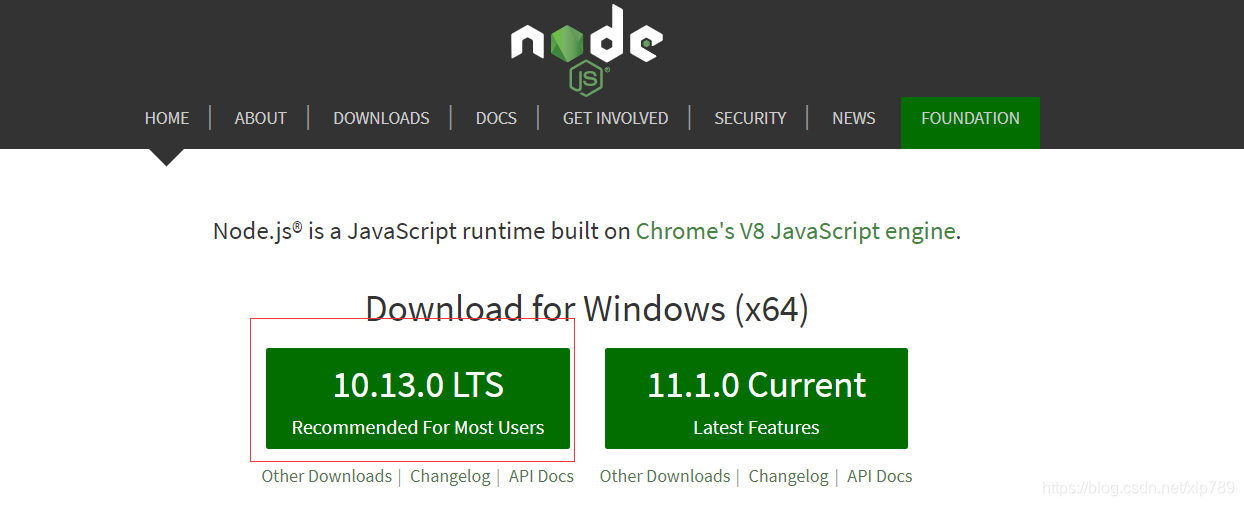Open the DOCS nav item

(x=496, y=118)
